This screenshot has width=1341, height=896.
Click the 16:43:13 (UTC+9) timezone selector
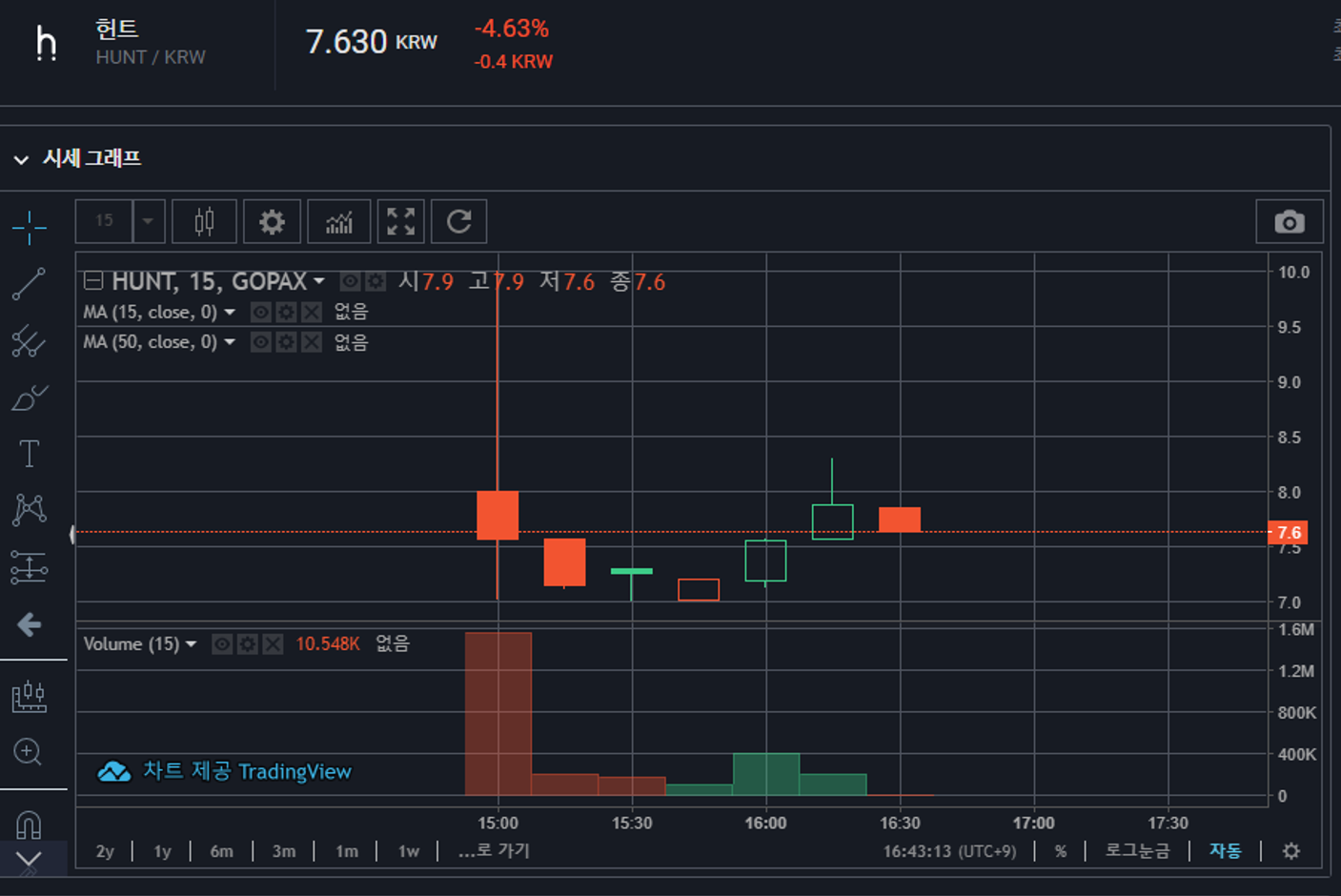[949, 851]
